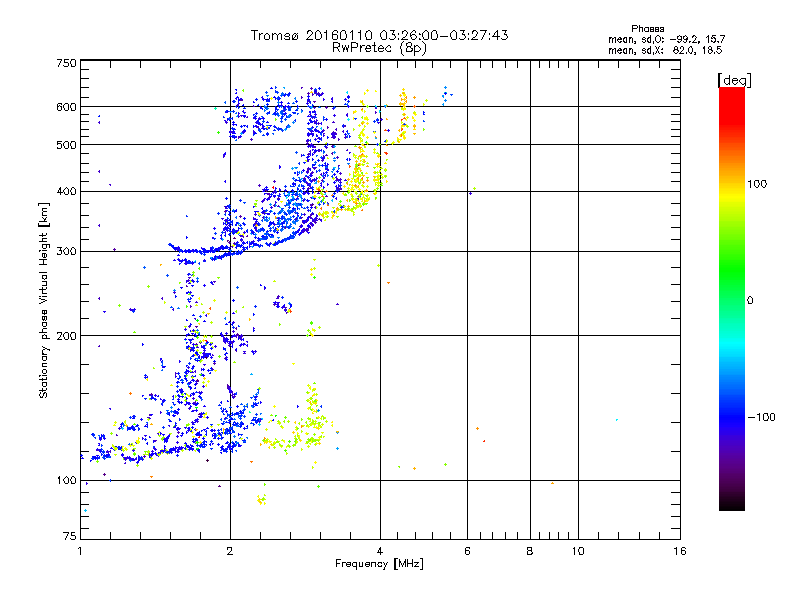
Task: Click the '6' x-axis tick label
Action: coord(467,551)
